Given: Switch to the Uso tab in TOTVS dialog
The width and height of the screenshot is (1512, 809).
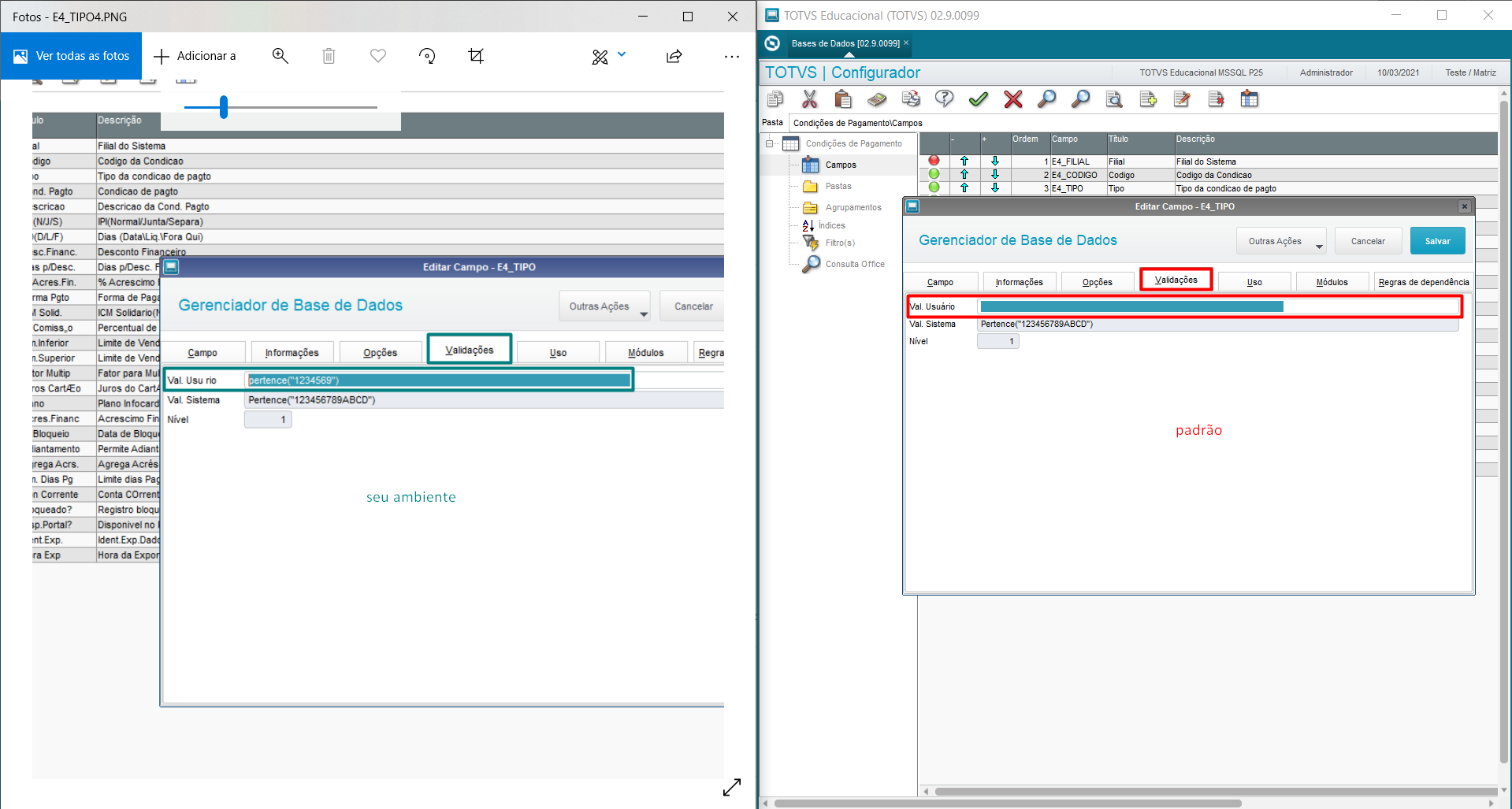Looking at the screenshot, I should [1254, 282].
